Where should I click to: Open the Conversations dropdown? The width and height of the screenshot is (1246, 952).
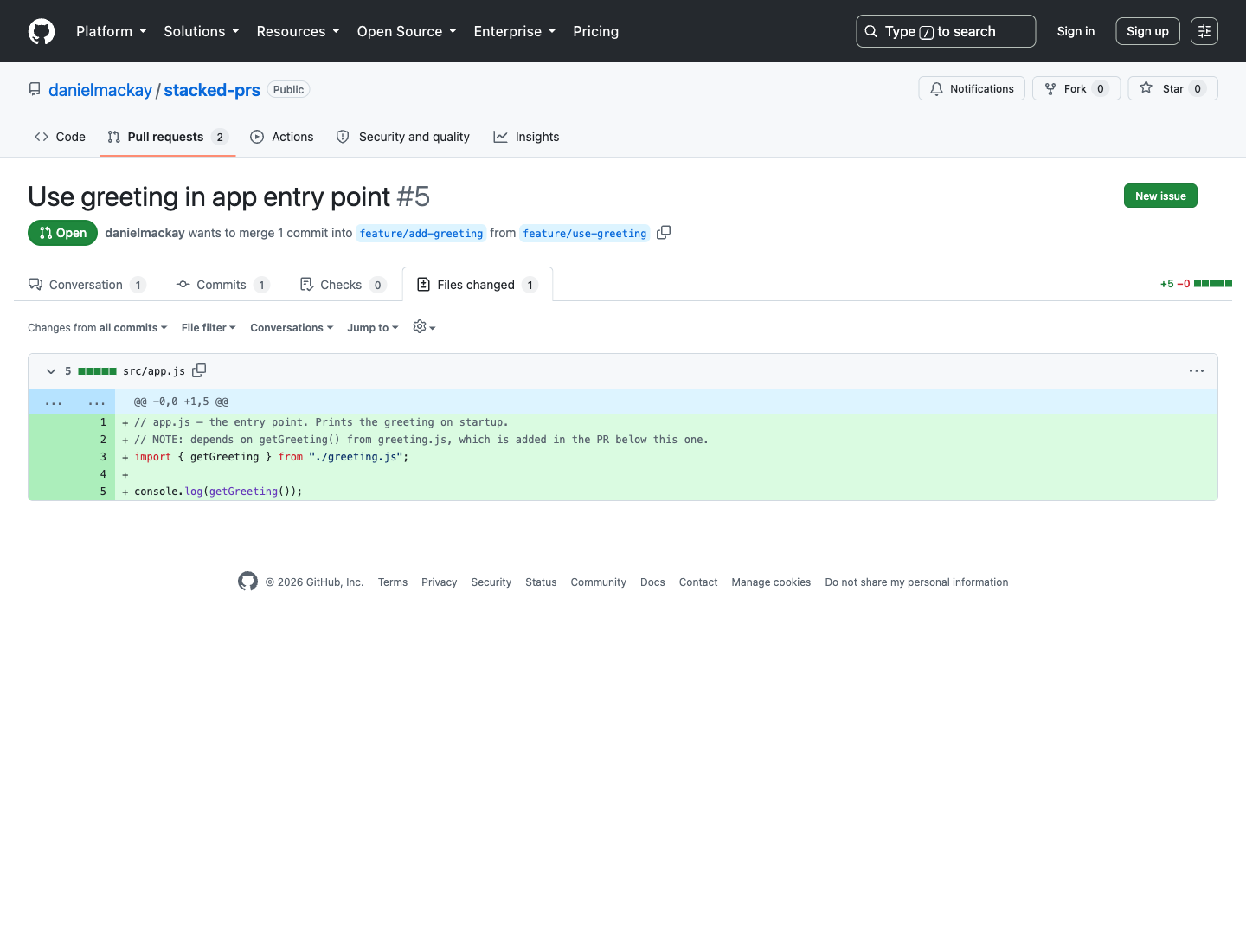[292, 328]
